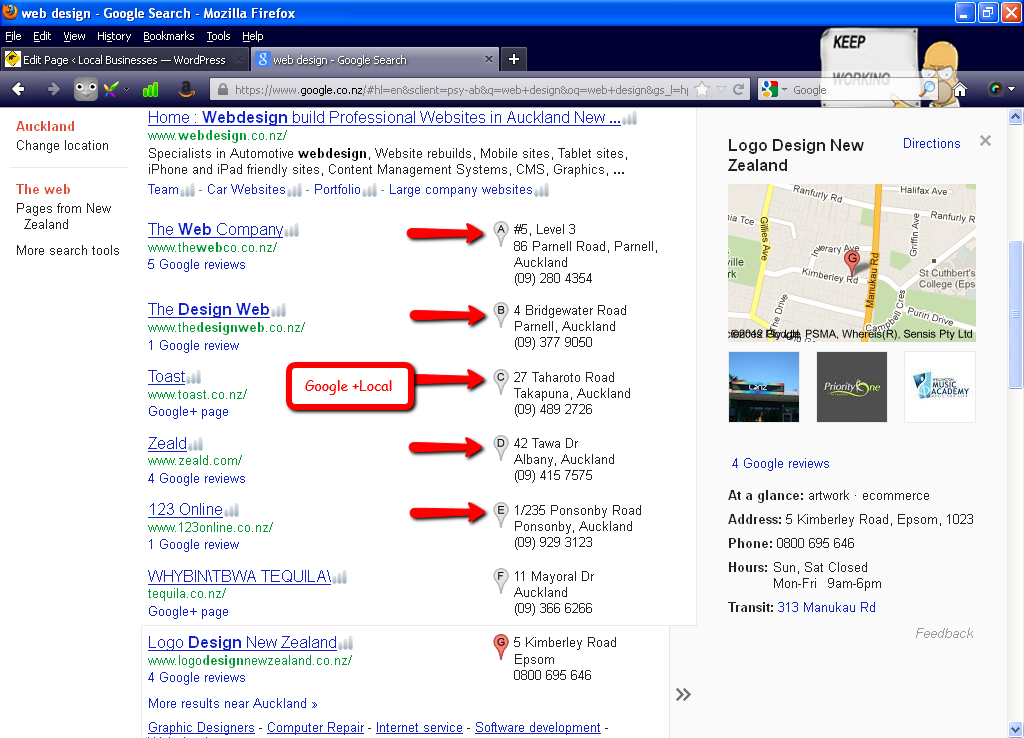Viewport: 1024px width, 738px height.
Task: Click the search magnifier in search box
Action: [x=927, y=89]
